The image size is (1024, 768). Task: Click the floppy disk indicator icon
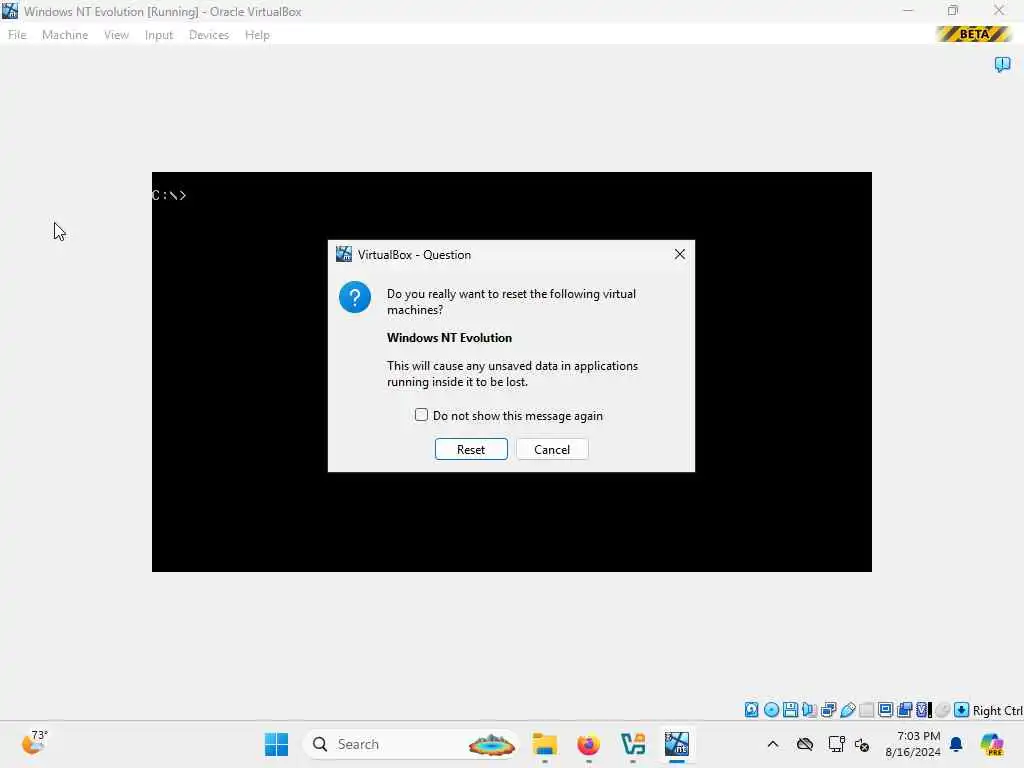pos(790,710)
